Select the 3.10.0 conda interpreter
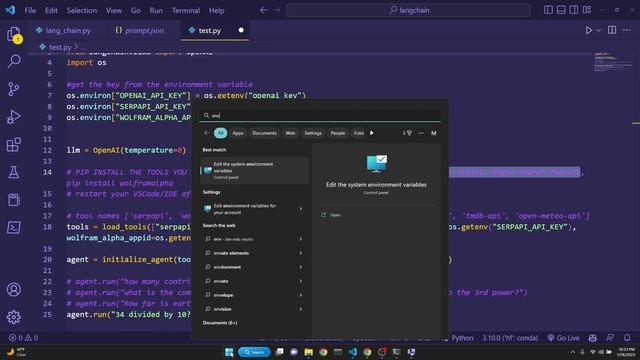The width and height of the screenshot is (640, 360). (x=510, y=338)
